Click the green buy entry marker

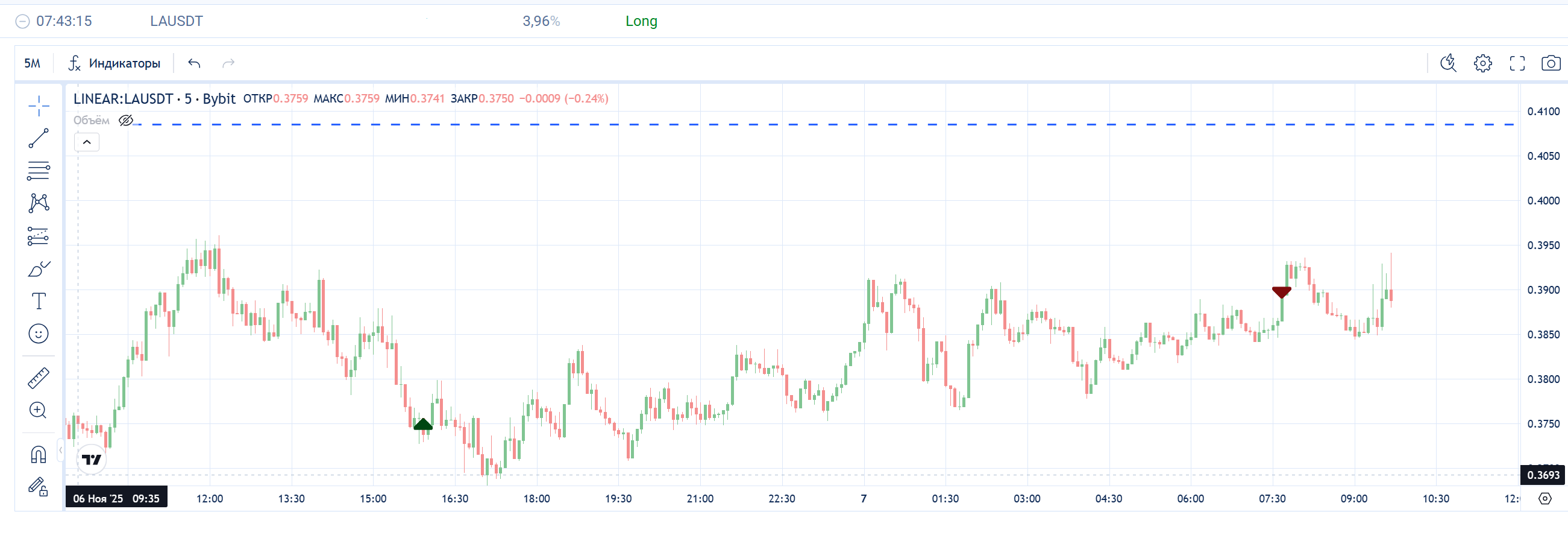click(423, 424)
